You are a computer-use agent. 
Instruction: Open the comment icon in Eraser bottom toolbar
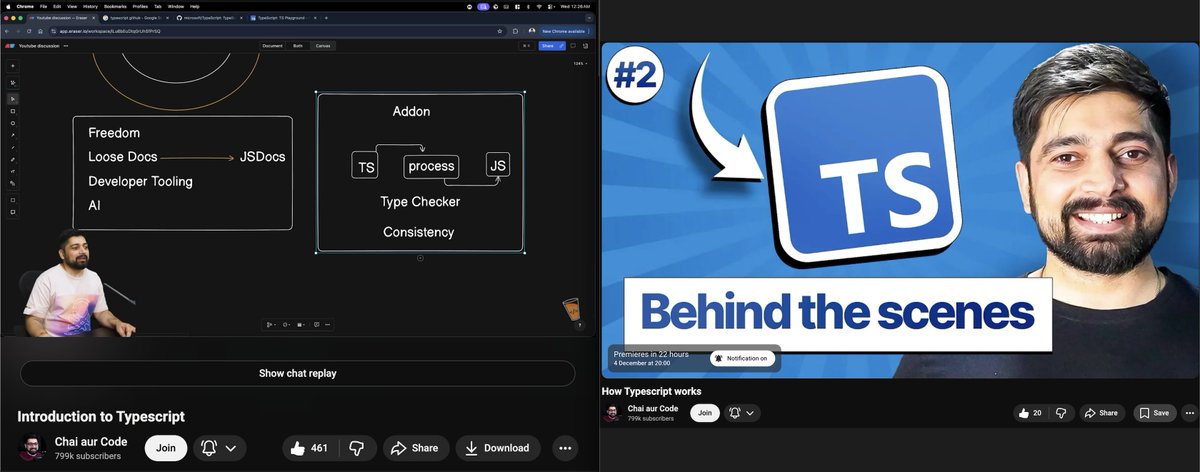point(317,324)
